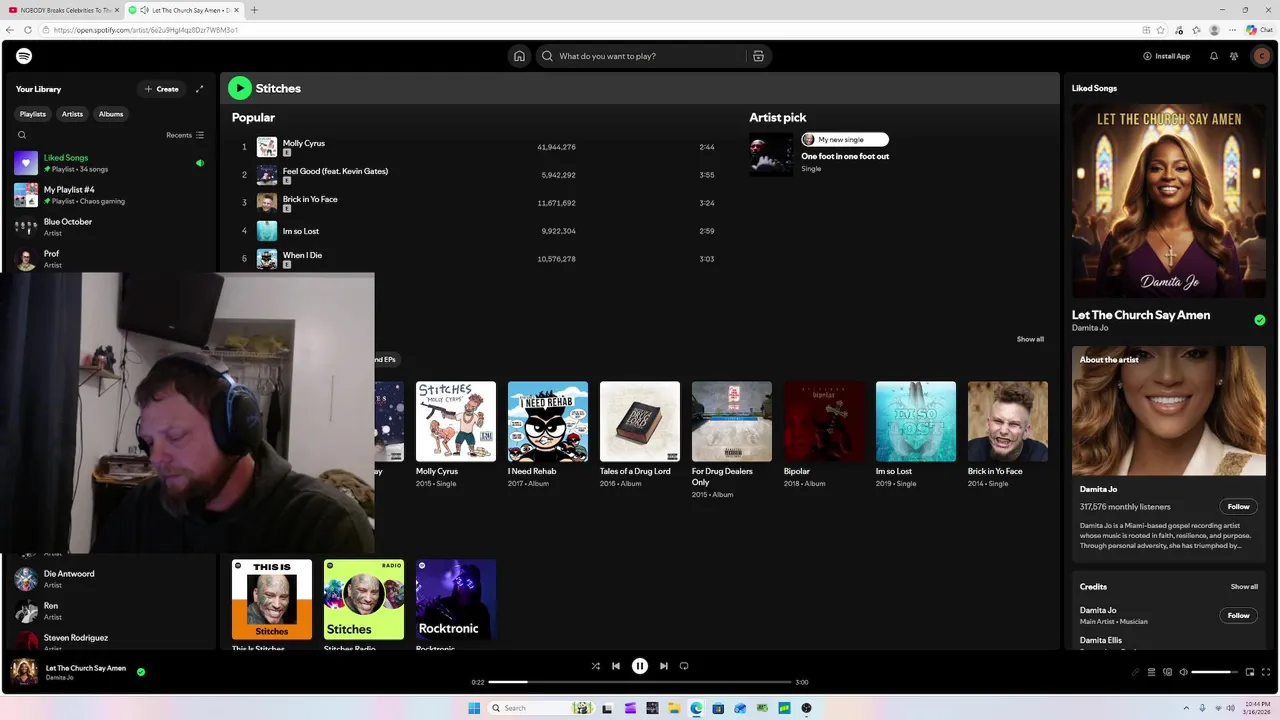Open Die Antwoord artist in library

110,579
